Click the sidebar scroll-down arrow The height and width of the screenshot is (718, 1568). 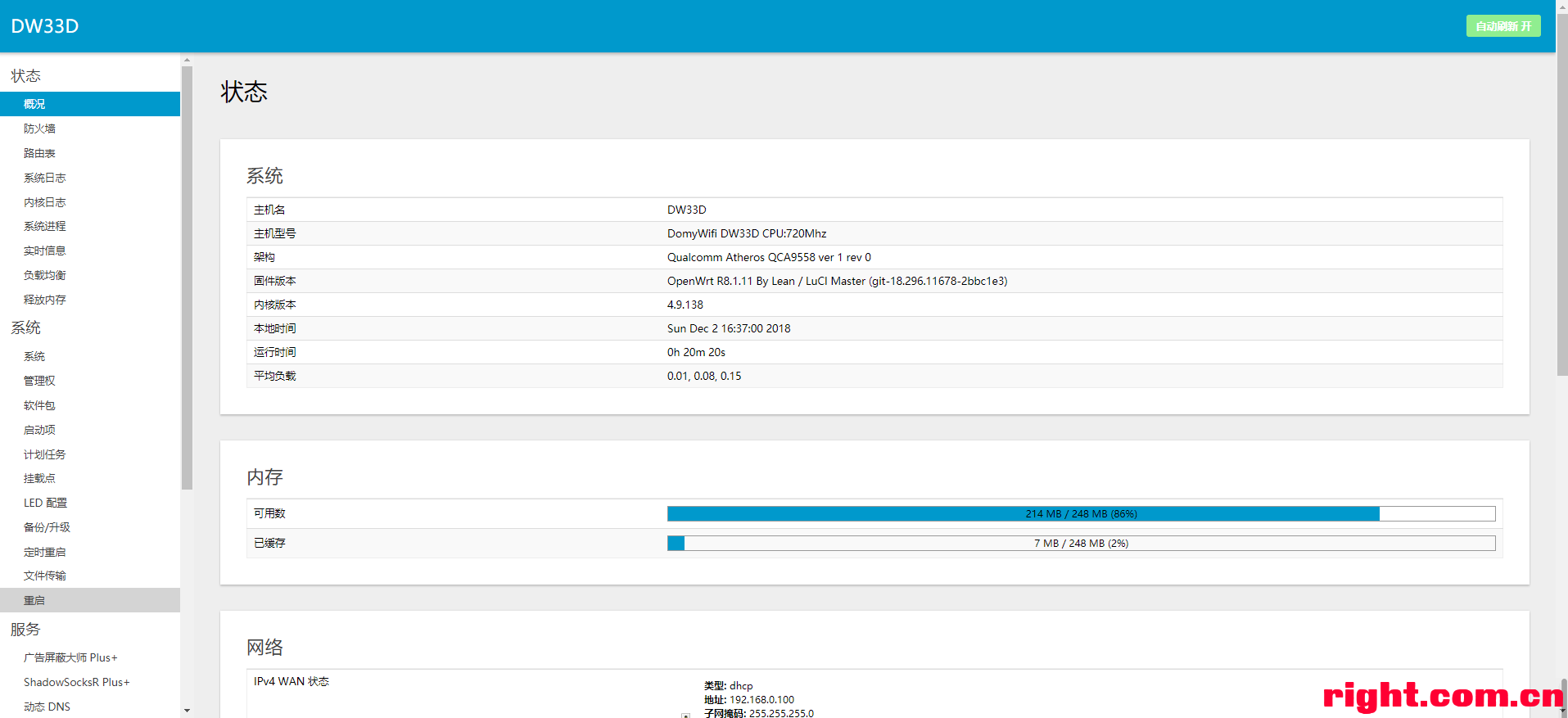tap(187, 711)
